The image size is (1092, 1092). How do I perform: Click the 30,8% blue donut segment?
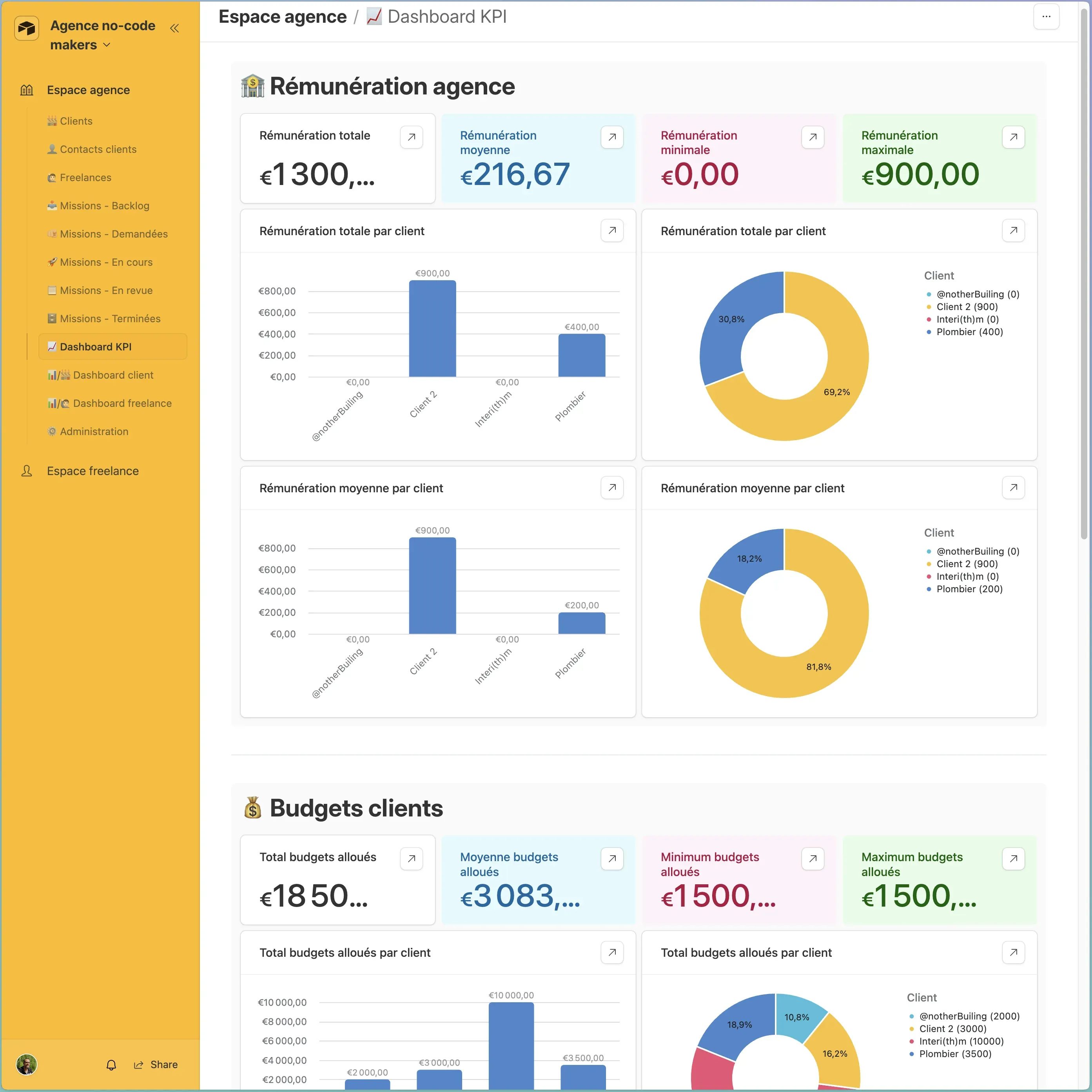[x=731, y=319]
